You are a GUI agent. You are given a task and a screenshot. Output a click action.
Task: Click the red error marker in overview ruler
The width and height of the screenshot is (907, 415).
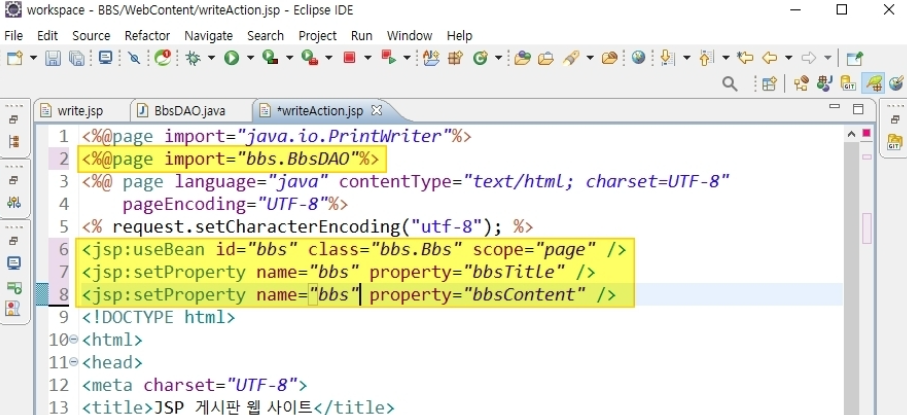point(867,133)
